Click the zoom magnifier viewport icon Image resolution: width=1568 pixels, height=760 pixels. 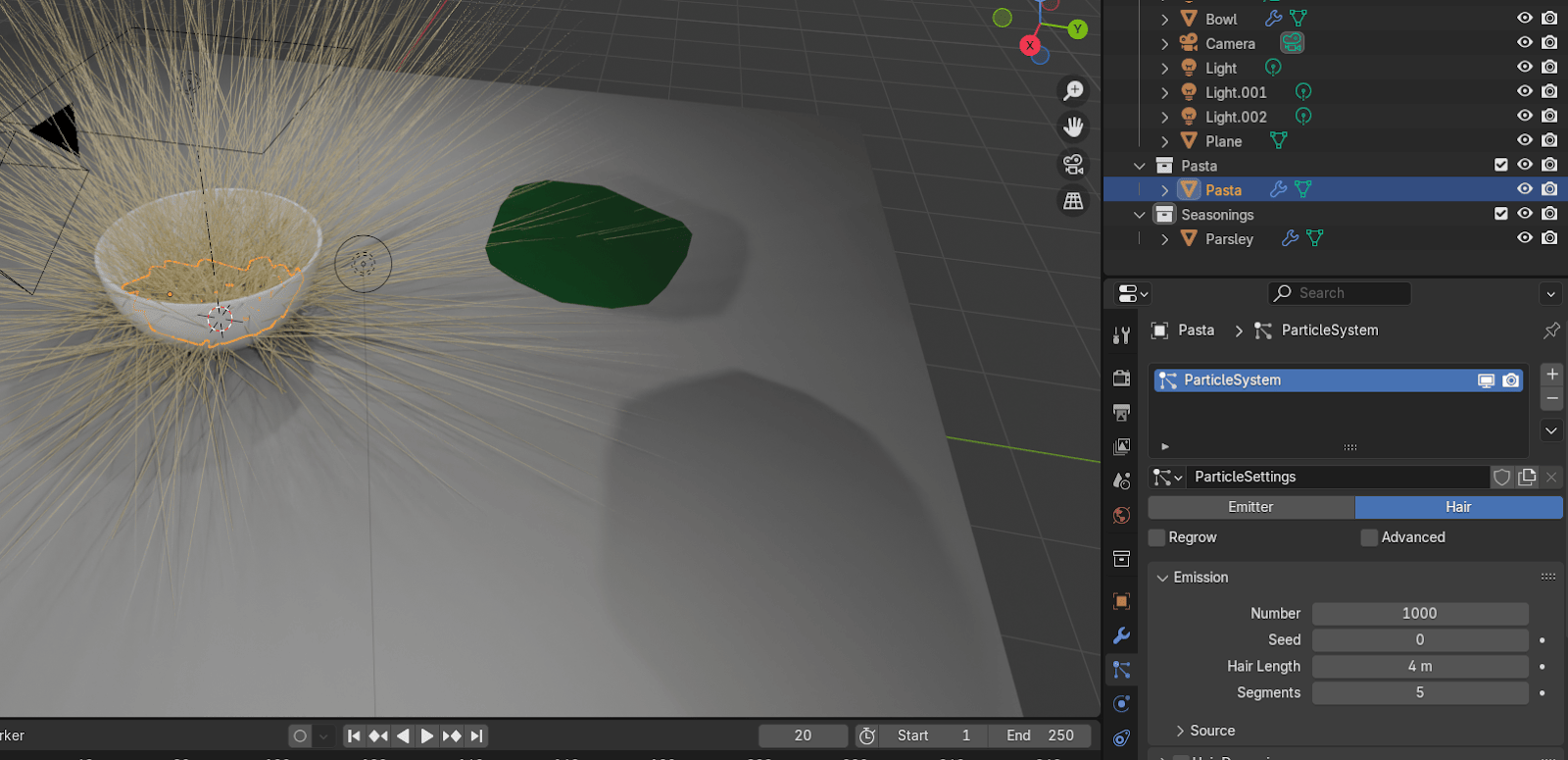[1074, 91]
